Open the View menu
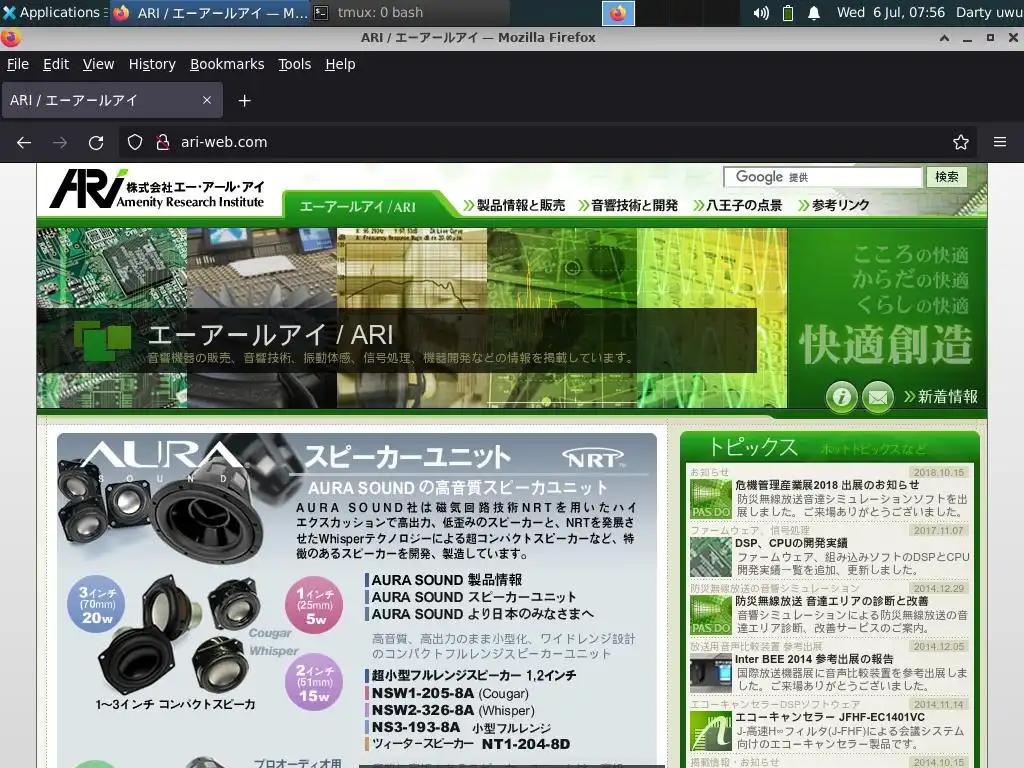 [99, 64]
